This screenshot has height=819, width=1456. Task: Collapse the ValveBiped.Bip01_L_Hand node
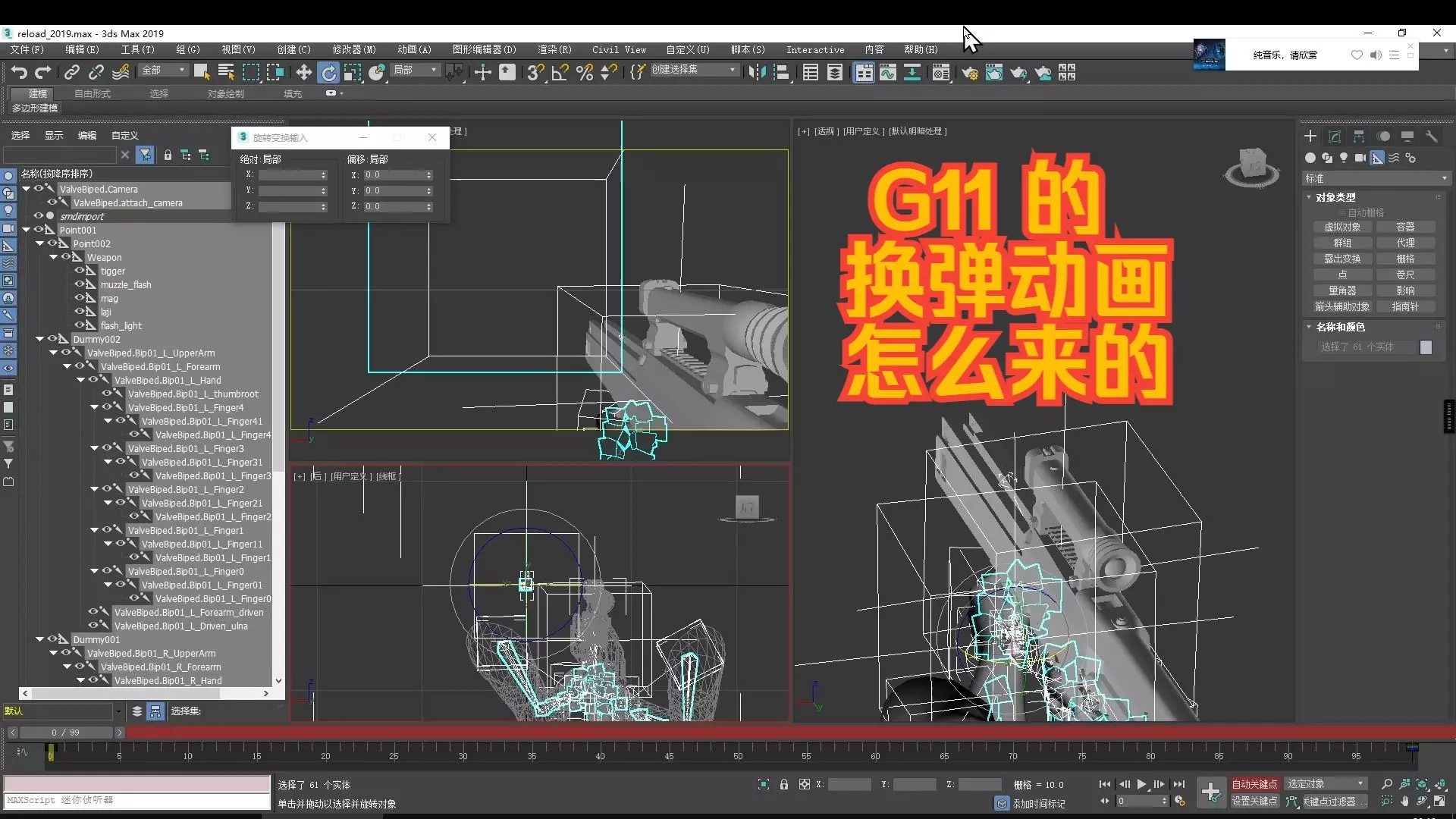[x=81, y=380]
